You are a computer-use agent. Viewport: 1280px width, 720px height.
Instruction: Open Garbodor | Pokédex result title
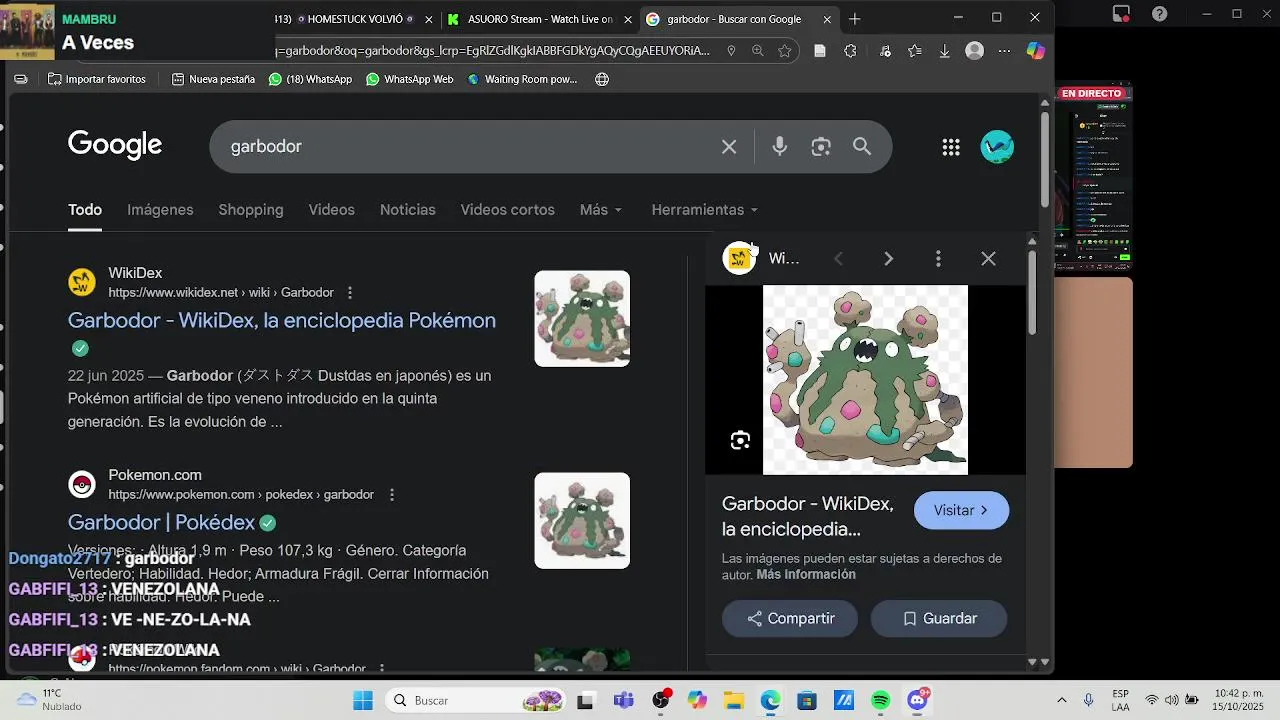(161, 523)
